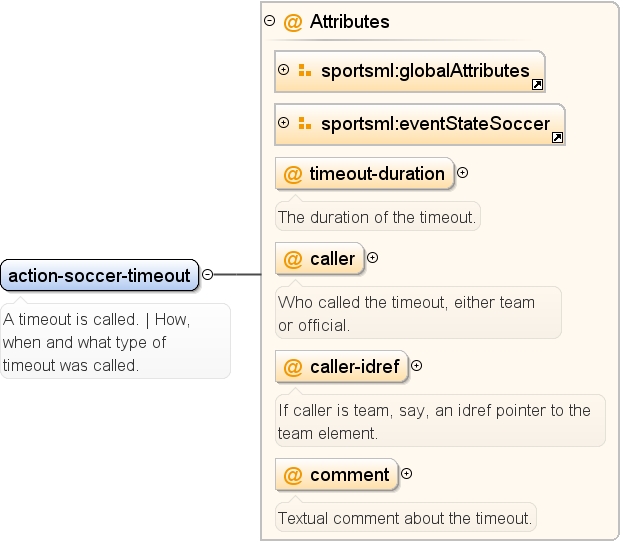This screenshot has height=542, width=637.
Task: Click the eventStateSoccer reference arrow icon
Action: pyautogui.click(x=557, y=137)
